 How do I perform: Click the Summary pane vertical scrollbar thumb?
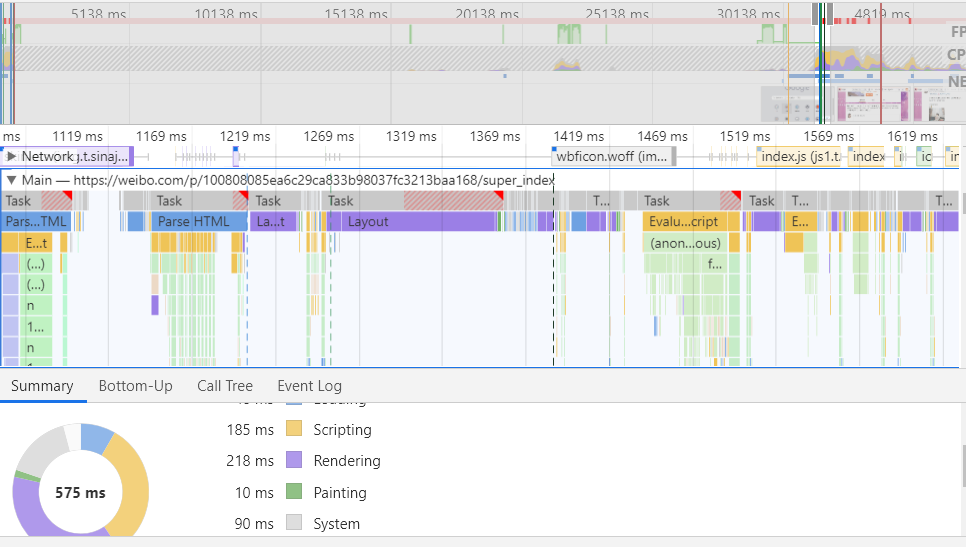[964, 466]
